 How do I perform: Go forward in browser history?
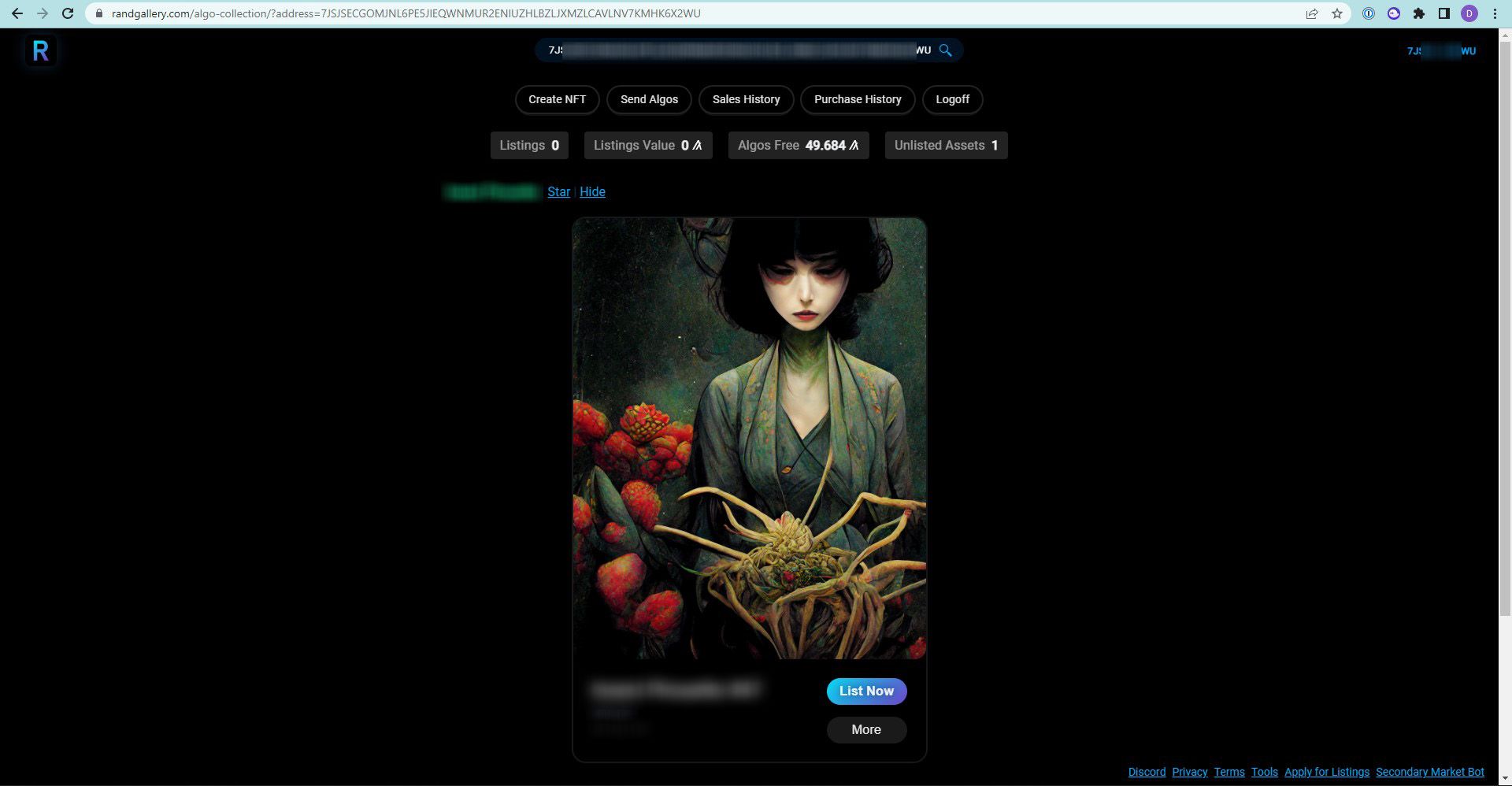pyautogui.click(x=43, y=13)
